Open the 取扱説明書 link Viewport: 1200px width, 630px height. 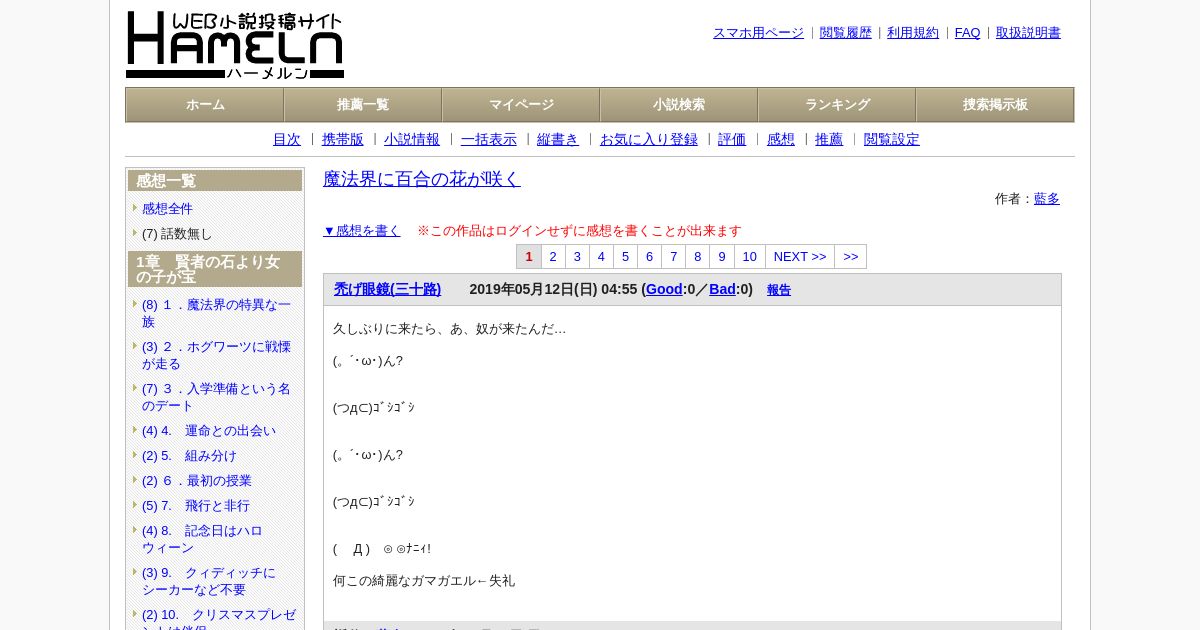pyautogui.click(x=1028, y=33)
